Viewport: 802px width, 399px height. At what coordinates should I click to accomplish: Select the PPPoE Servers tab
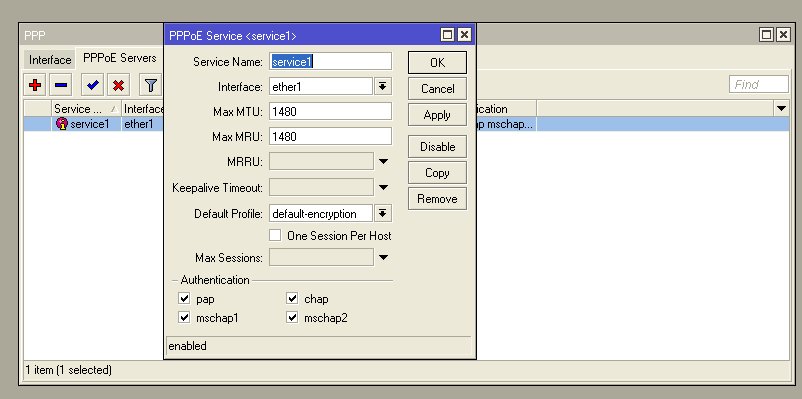click(120, 58)
